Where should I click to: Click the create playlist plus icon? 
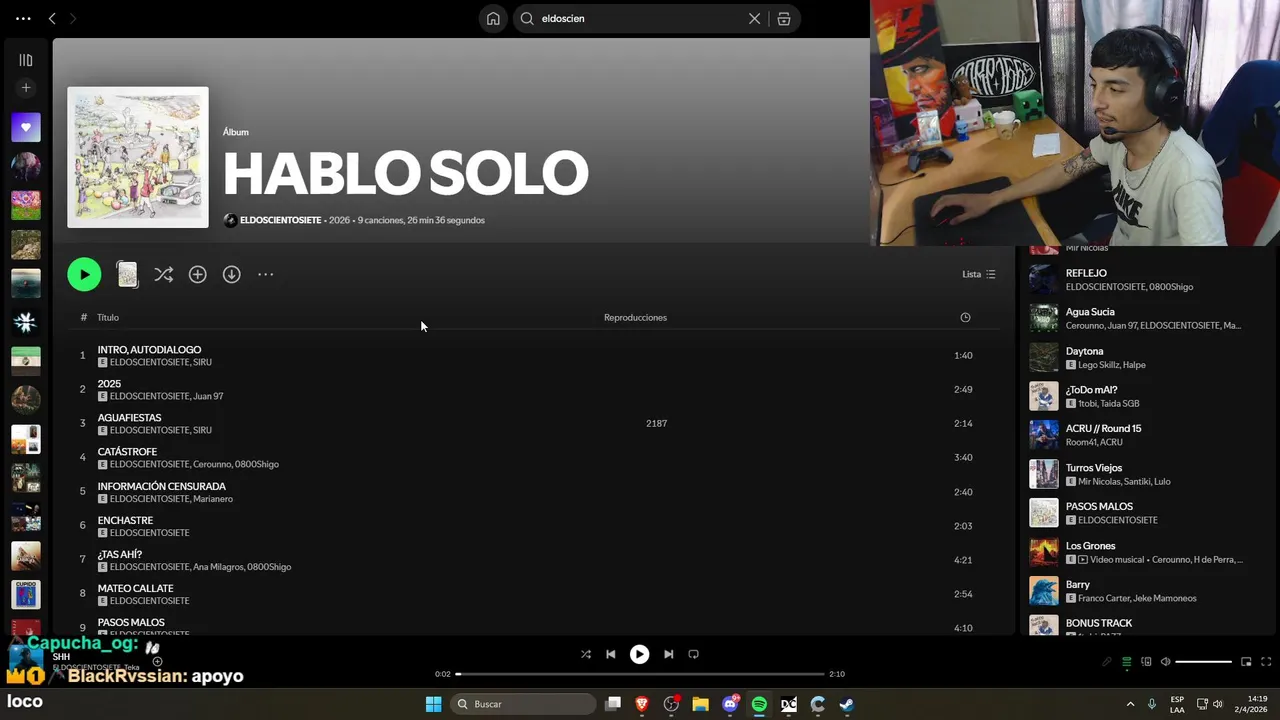[x=26, y=88]
